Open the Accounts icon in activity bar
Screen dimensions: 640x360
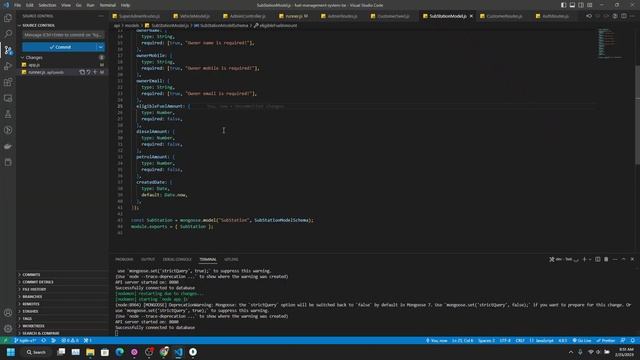tap(8, 313)
